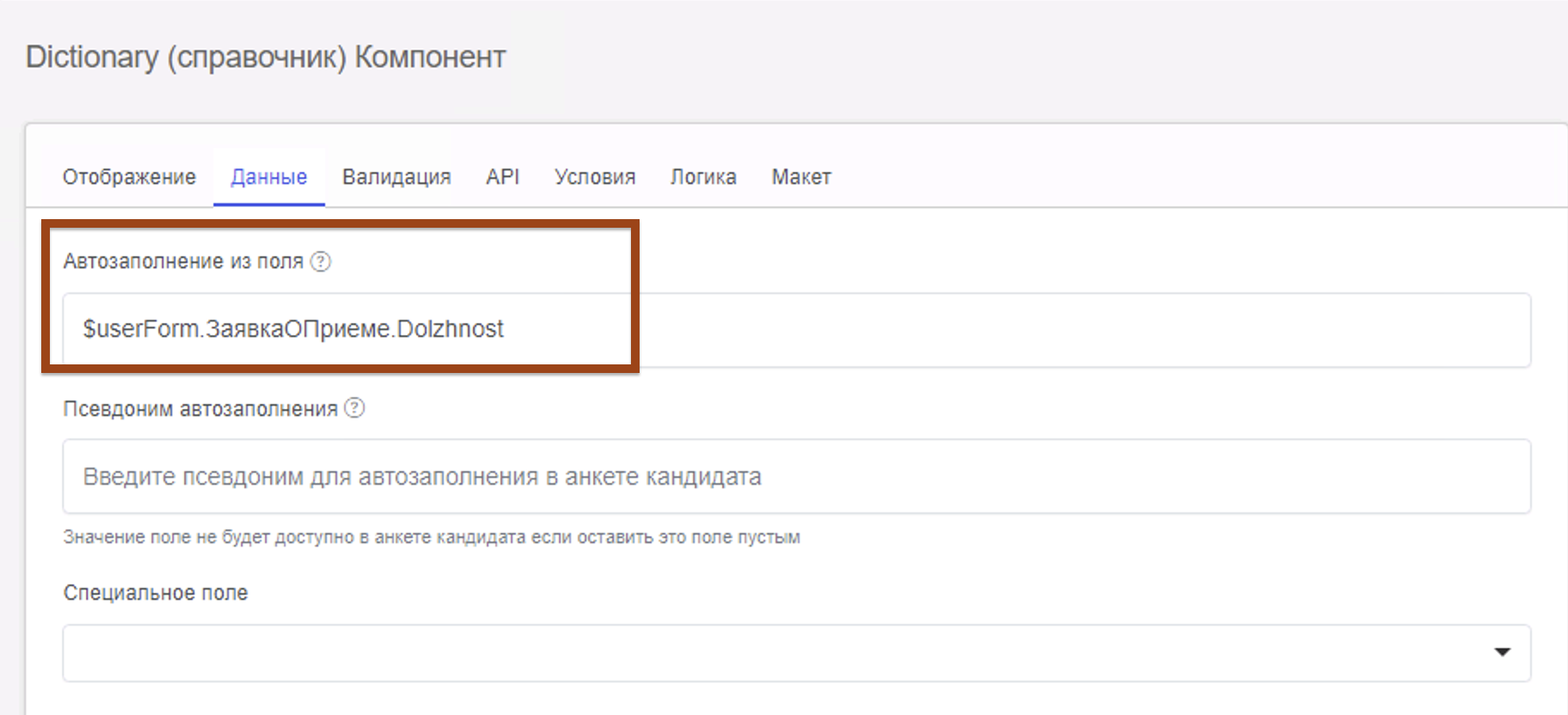Go to the API tab

[x=502, y=177]
